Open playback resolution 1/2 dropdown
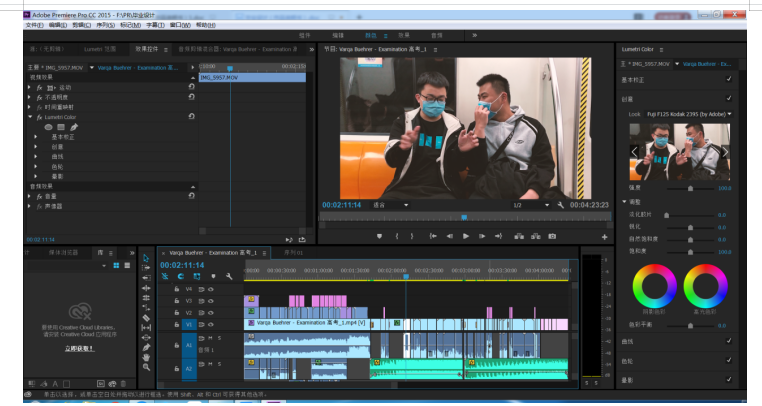This screenshot has height=406, width=762. [x=531, y=205]
